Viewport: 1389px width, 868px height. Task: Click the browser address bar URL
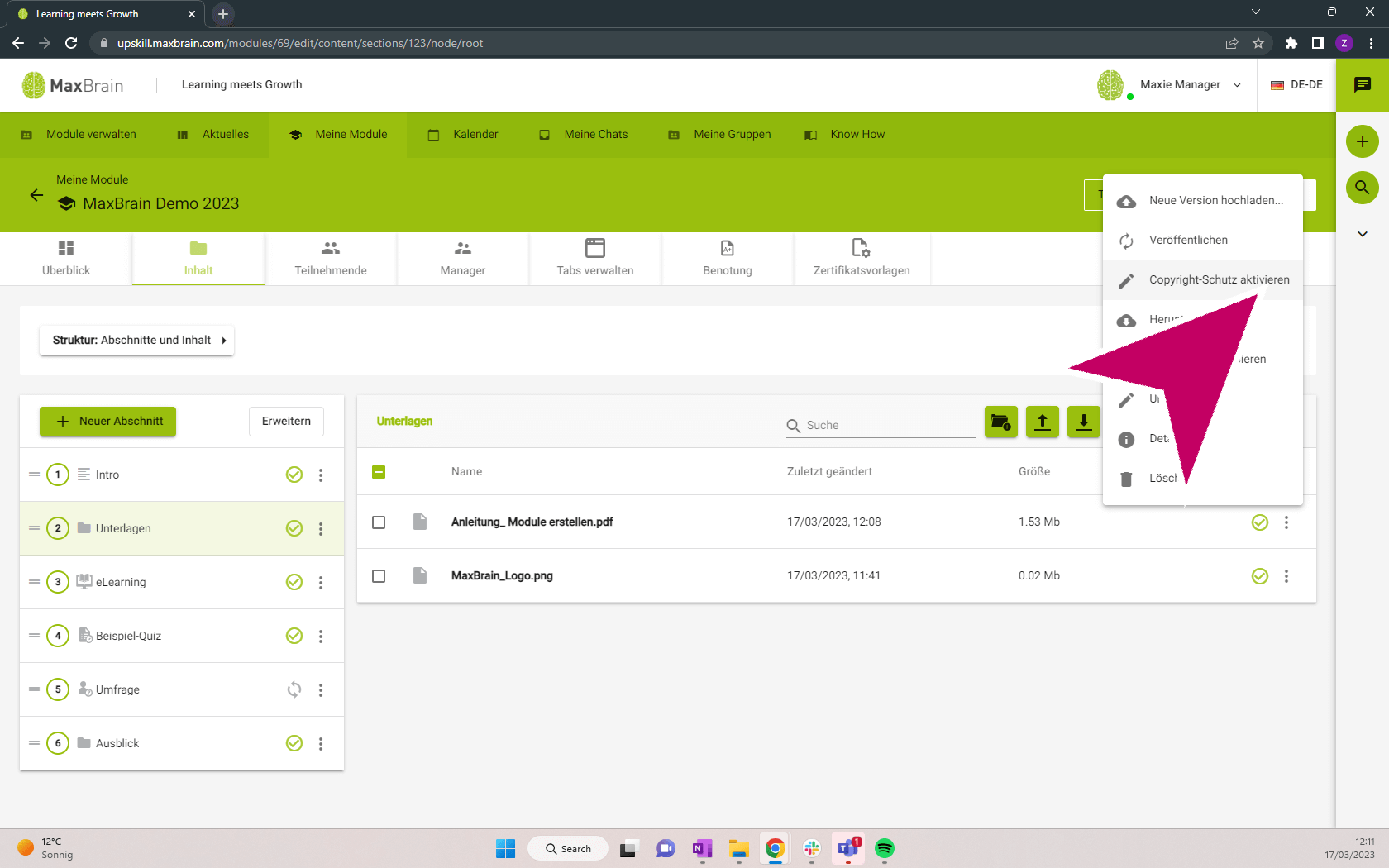(300, 43)
